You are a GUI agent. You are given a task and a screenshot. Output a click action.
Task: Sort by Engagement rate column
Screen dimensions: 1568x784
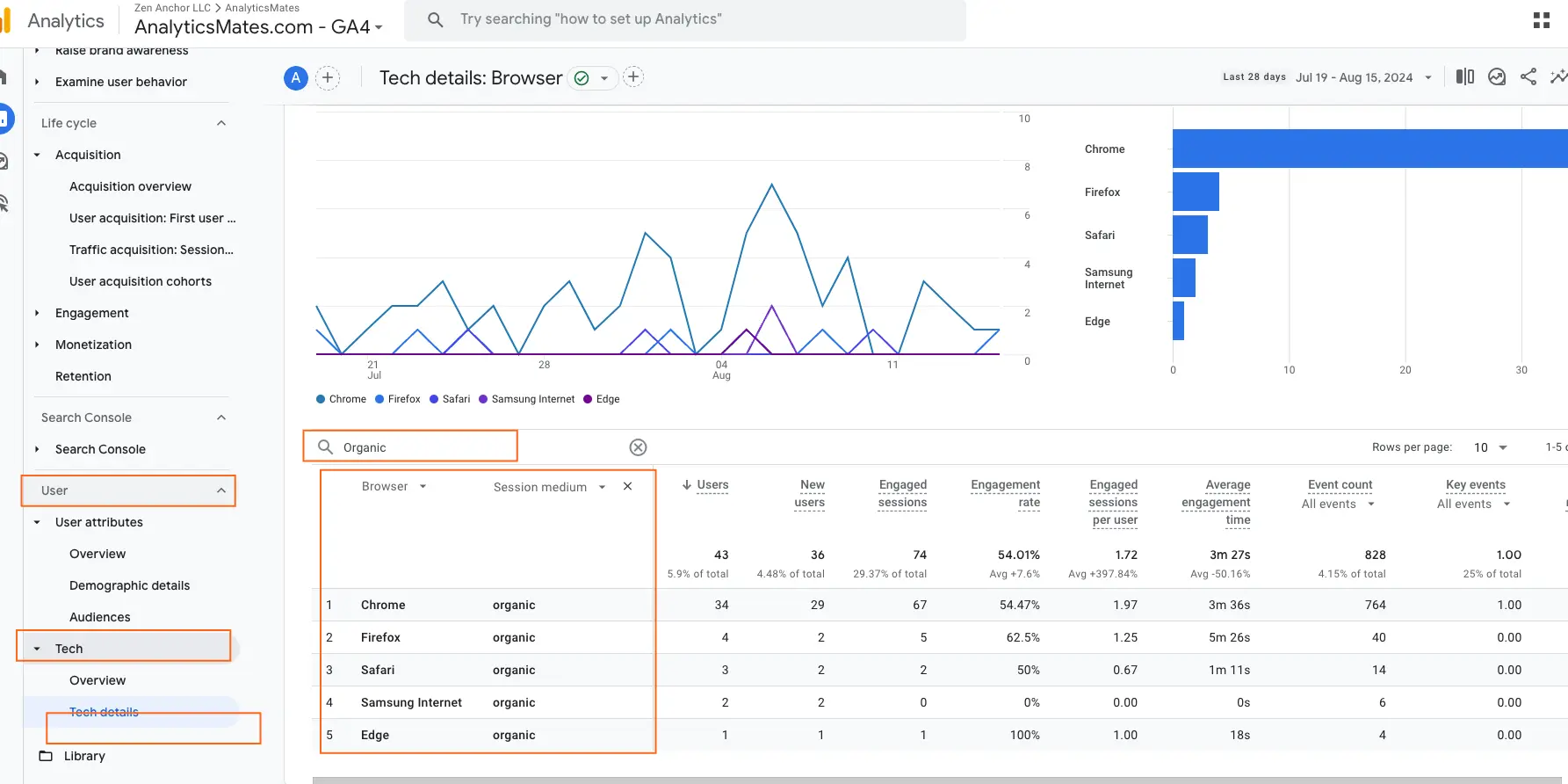[x=1005, y=494]
